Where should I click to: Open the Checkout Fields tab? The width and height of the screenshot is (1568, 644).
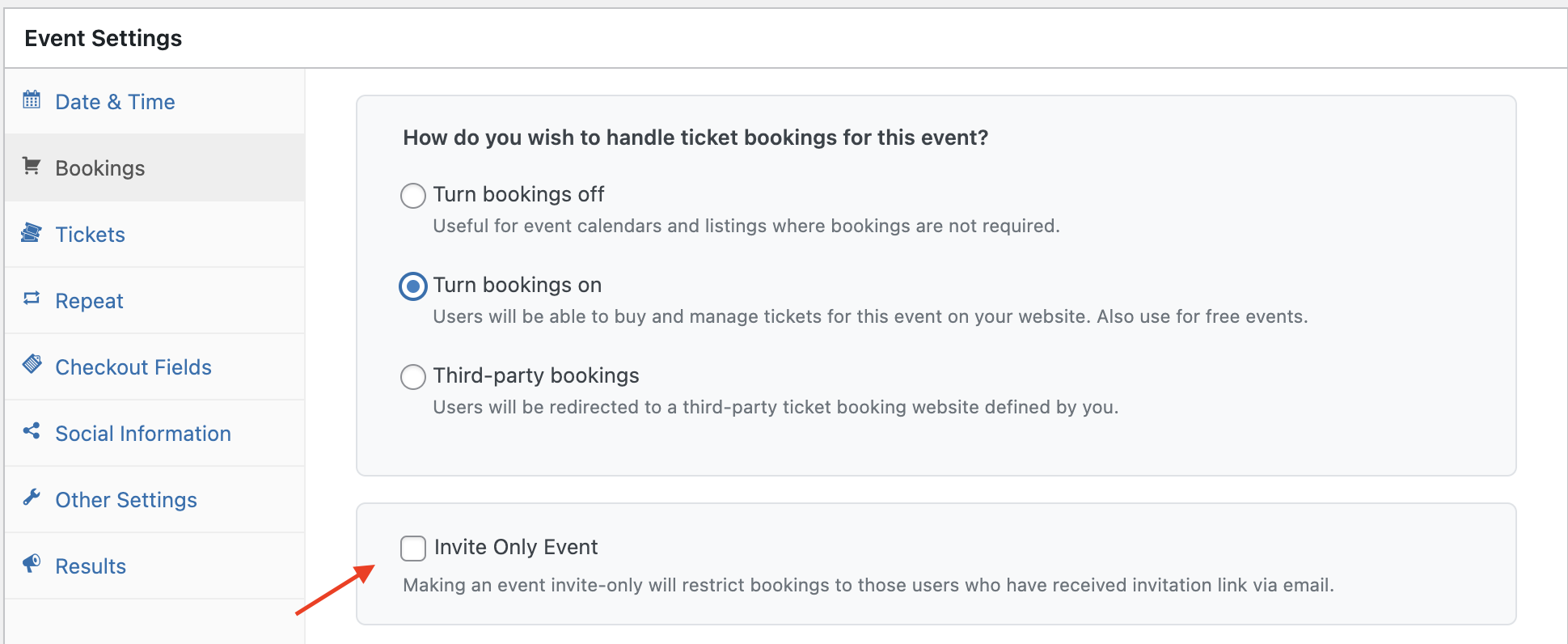tap(133, 367)
